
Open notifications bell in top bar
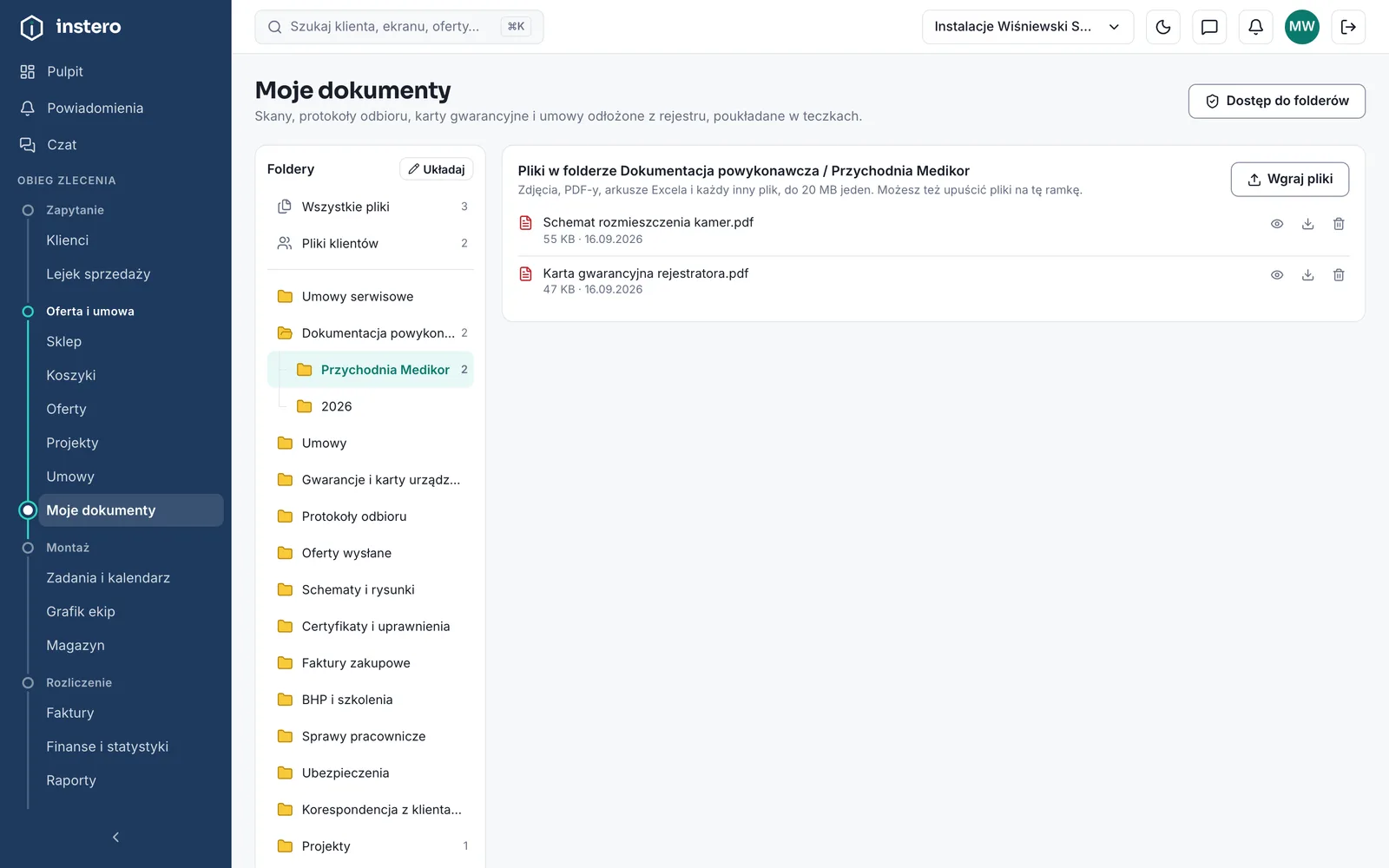(x=1255, y=27)
